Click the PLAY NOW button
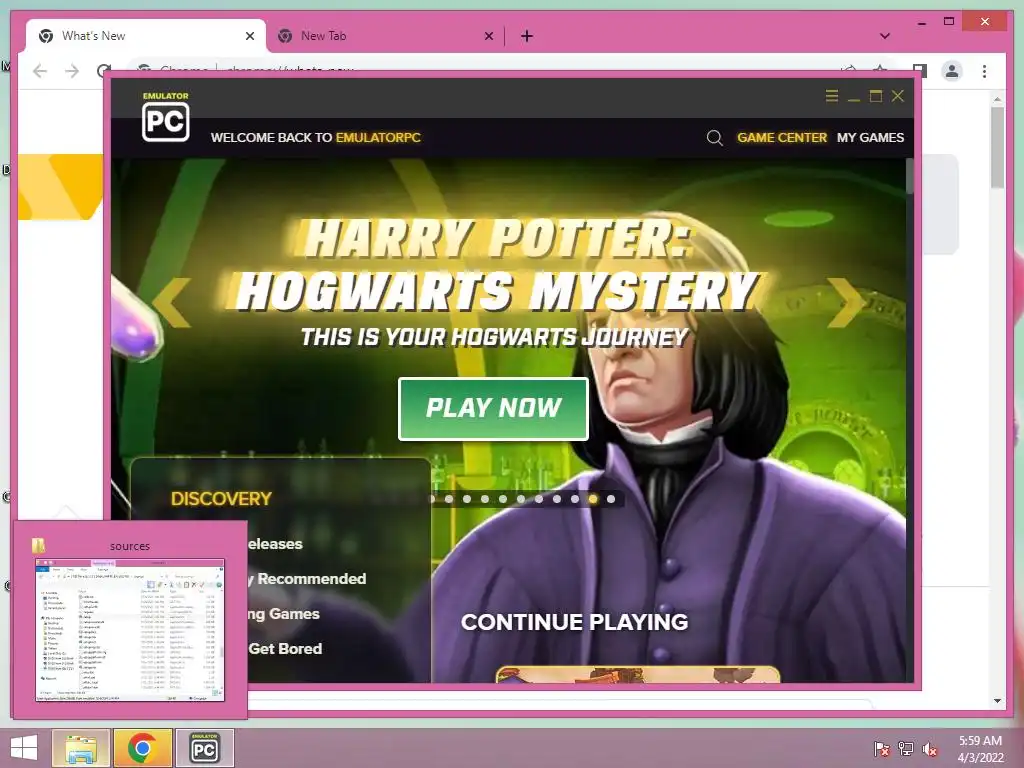 pos(493,409)
